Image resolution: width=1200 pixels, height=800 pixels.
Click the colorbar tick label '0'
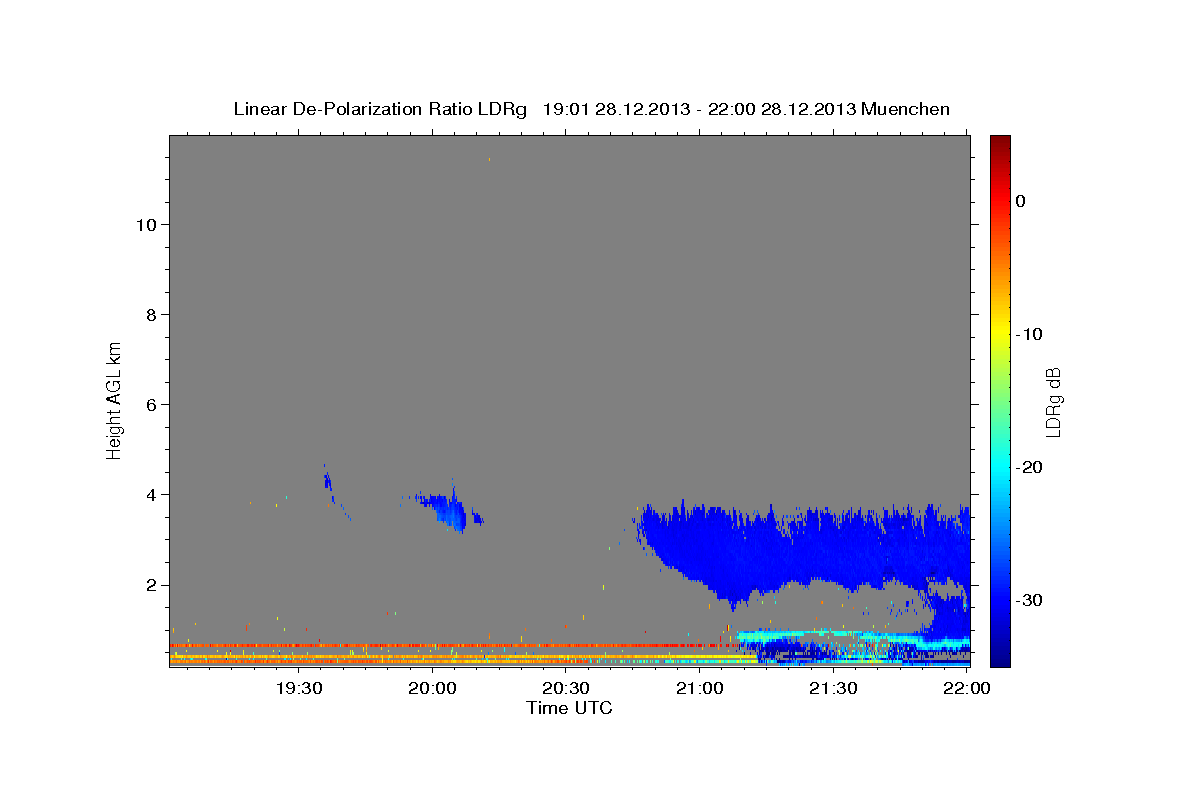tap(1021, 201)
